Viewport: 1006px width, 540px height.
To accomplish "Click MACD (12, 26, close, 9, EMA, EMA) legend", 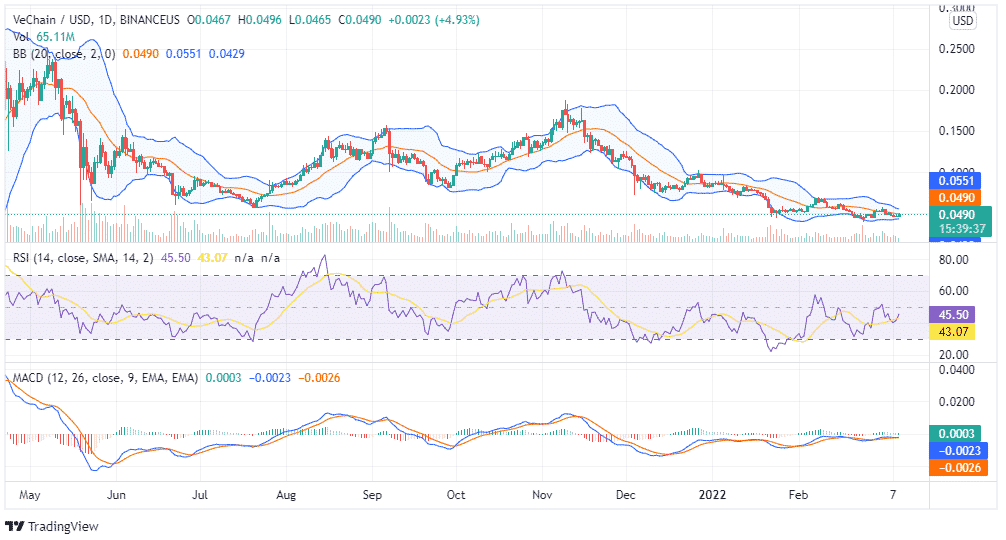I will click(106, 378).
